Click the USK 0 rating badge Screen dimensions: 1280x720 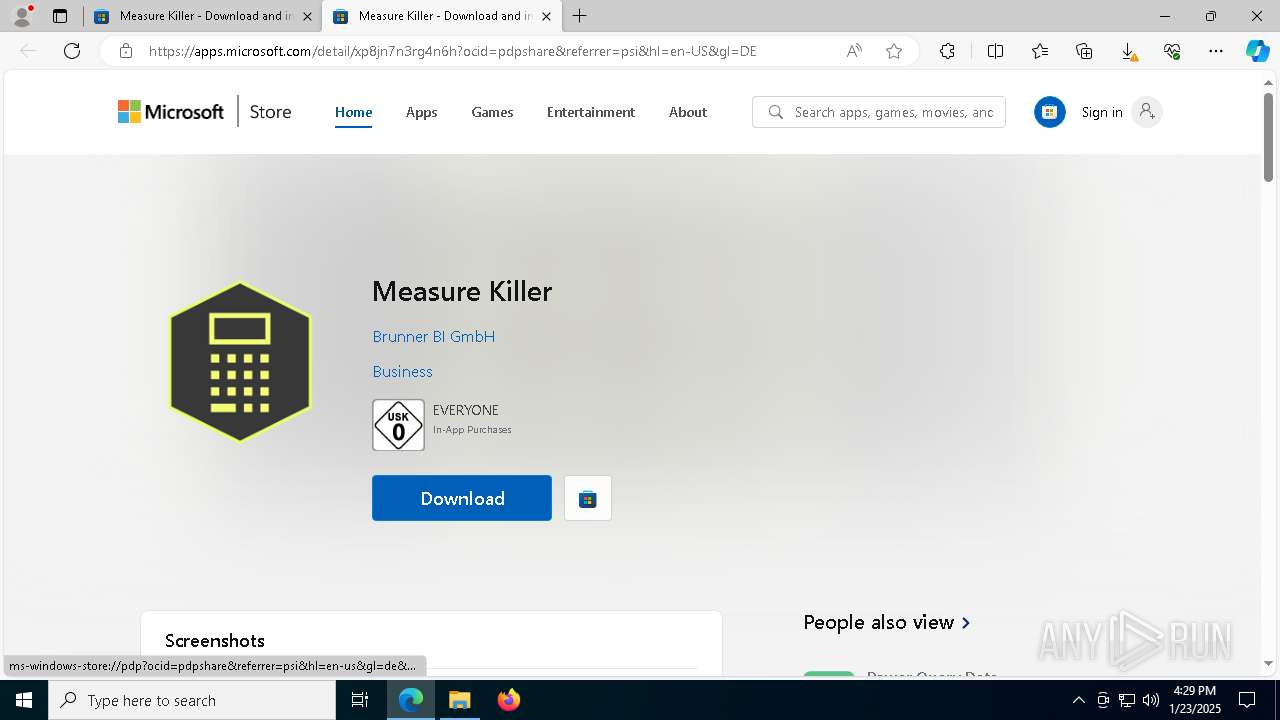pos(398,425)
